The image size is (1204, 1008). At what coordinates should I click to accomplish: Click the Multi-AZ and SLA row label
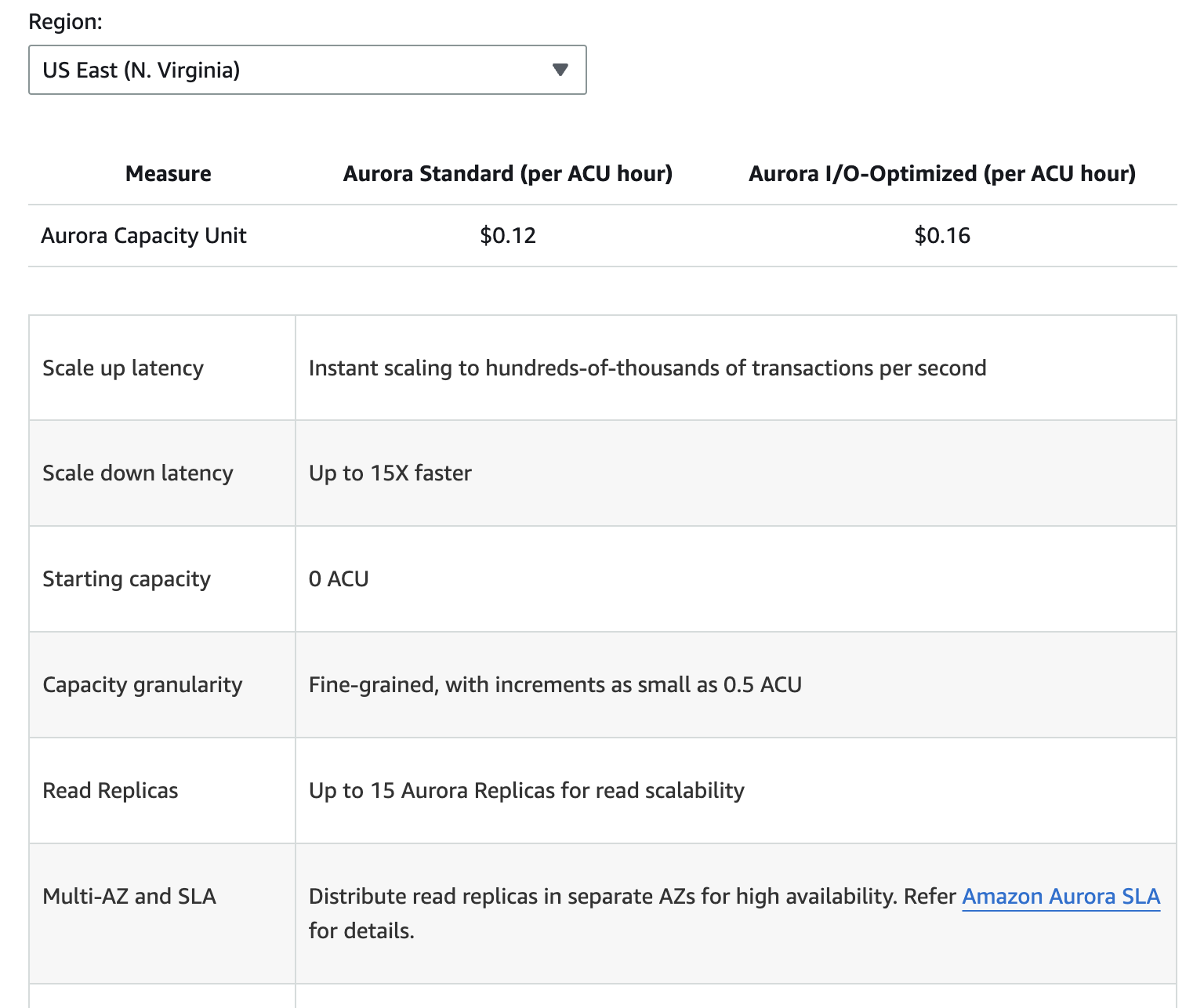pyautogui.click(x=129, y=896)
